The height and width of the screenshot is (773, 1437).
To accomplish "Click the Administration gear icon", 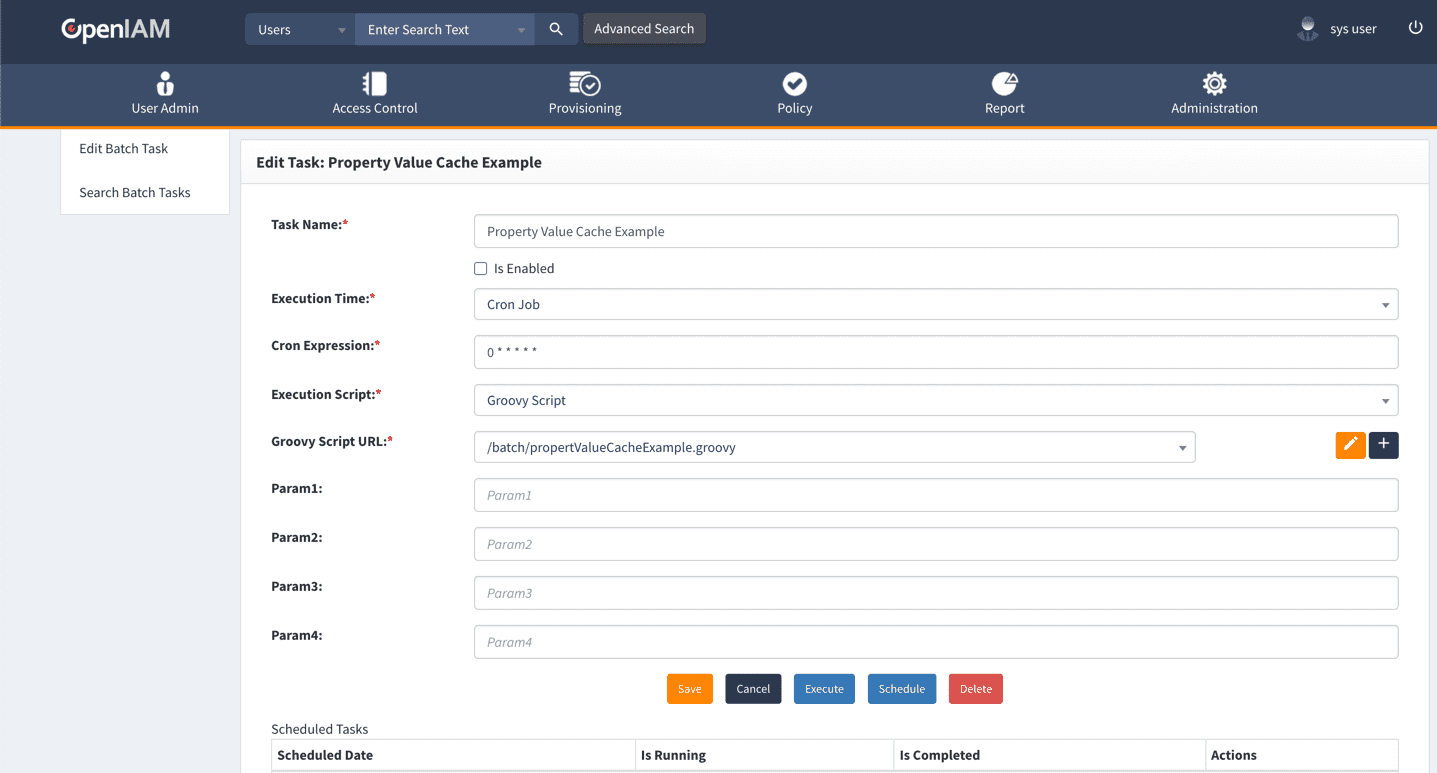I will tap(1215, 83).
